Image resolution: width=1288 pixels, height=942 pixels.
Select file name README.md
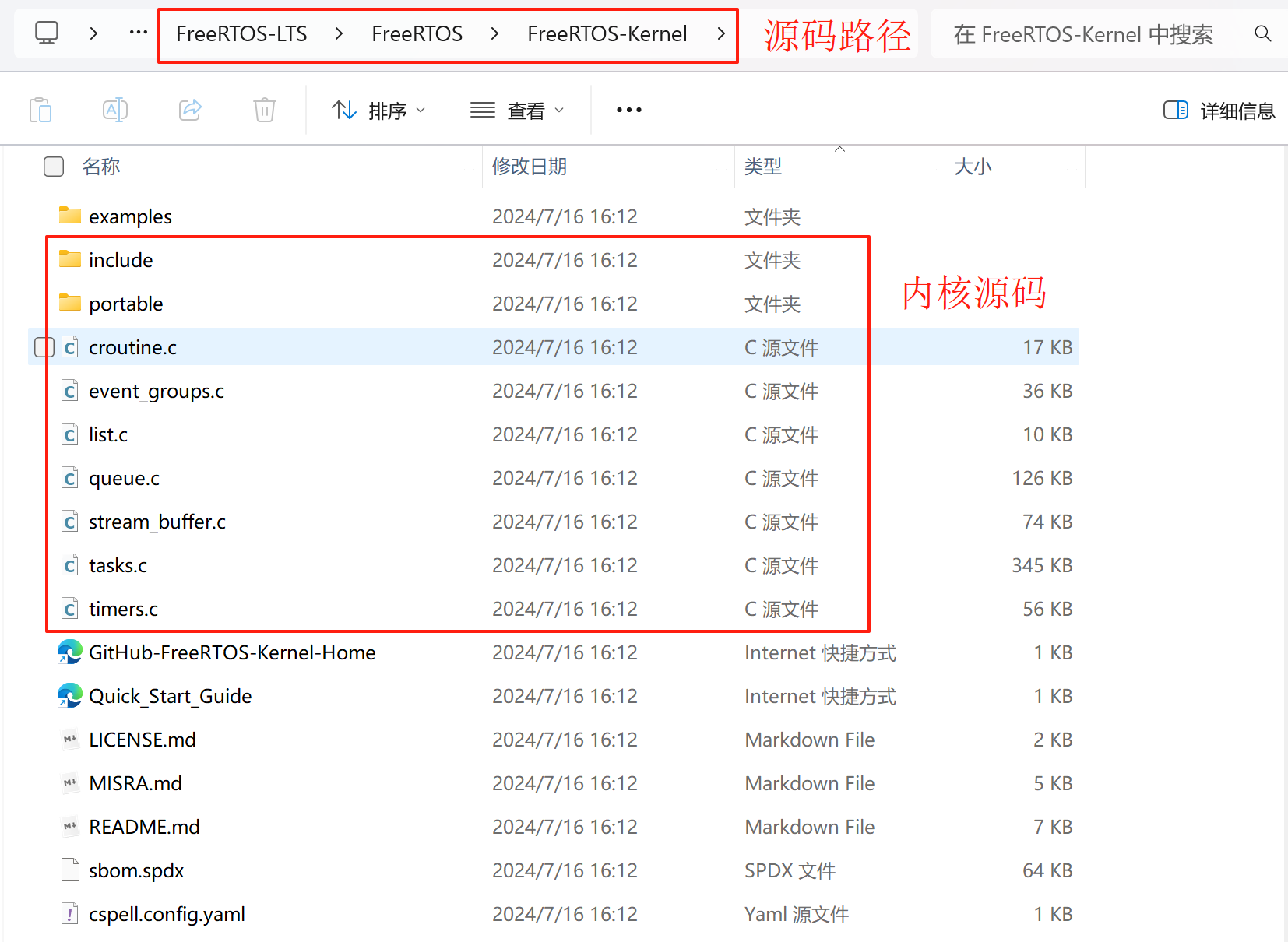click(144, 827)
